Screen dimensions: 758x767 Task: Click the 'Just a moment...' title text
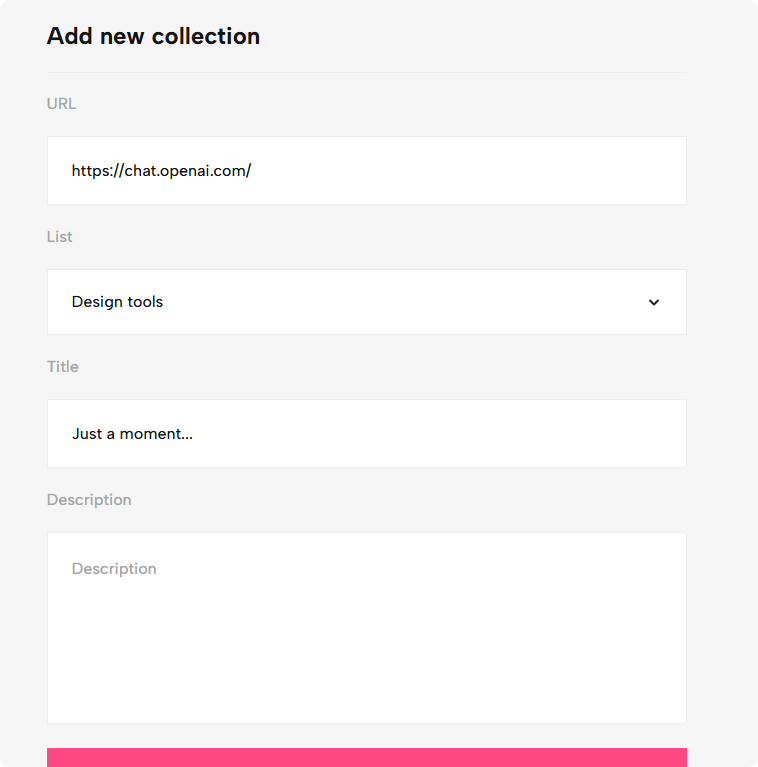click(132, 434)
